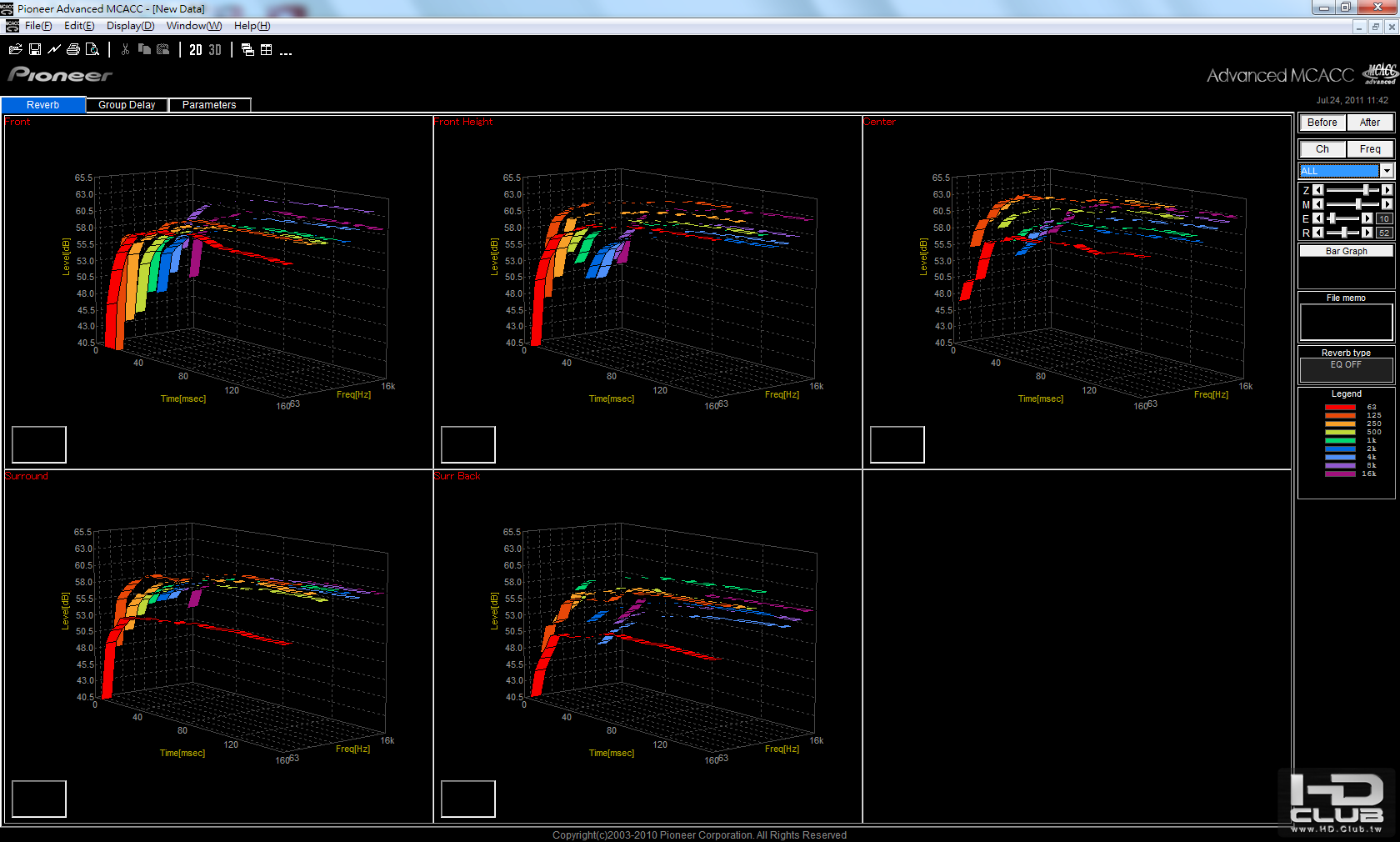The width and height of the screenshot is (1400, 842).
Task: Save data using the floppy disk icon
Action: coord(35,50)
